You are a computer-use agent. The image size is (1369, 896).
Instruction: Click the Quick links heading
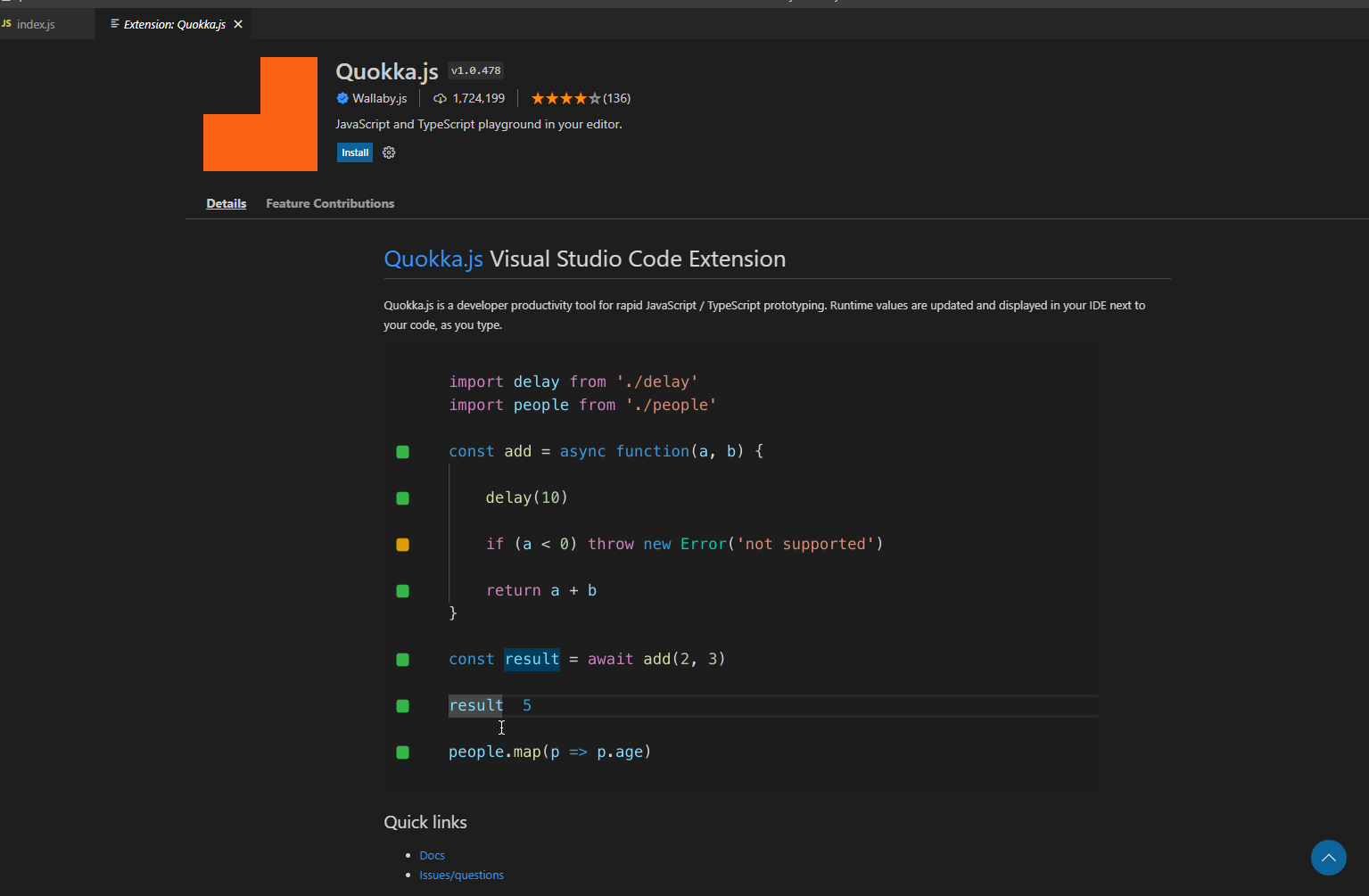click(x=425, y=822)
